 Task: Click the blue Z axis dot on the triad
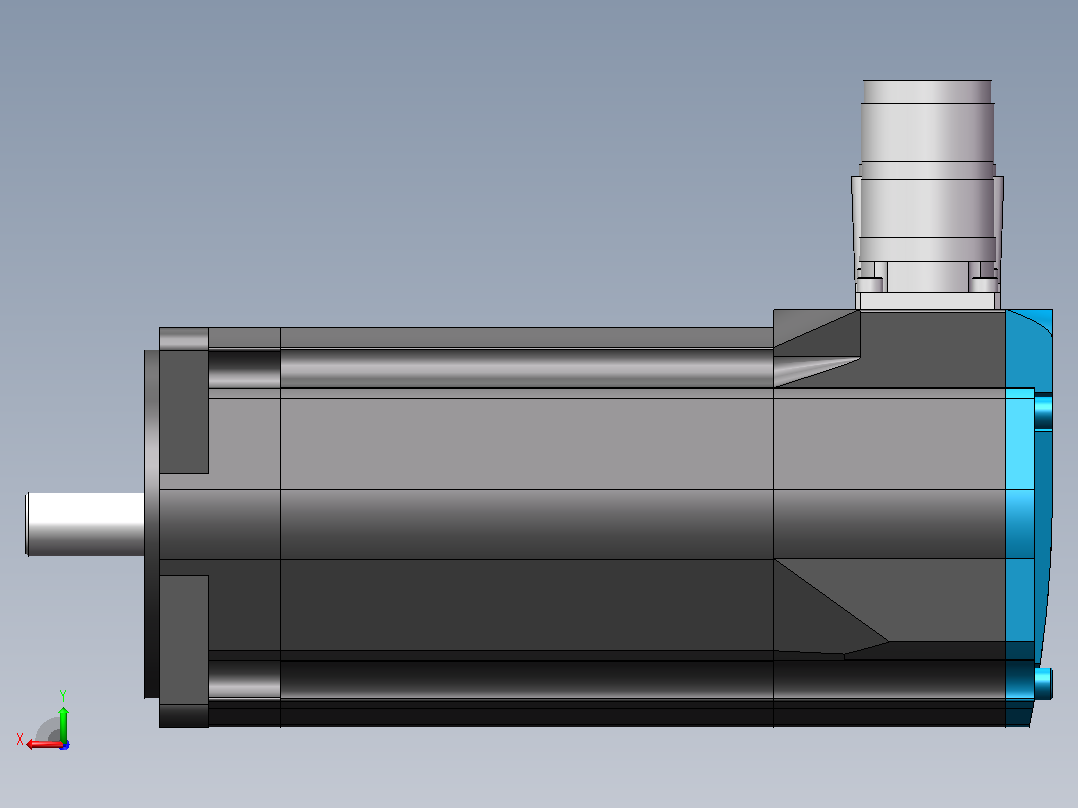65,745
